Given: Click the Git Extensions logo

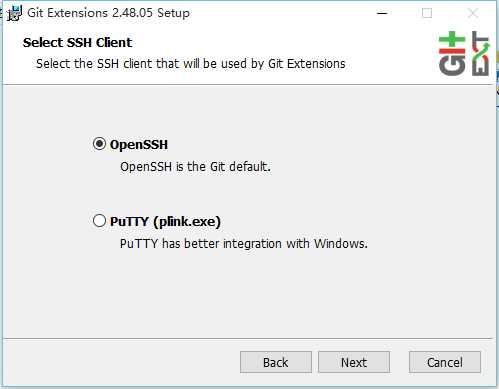Looking at the screenshot, I should click(465, 54).
